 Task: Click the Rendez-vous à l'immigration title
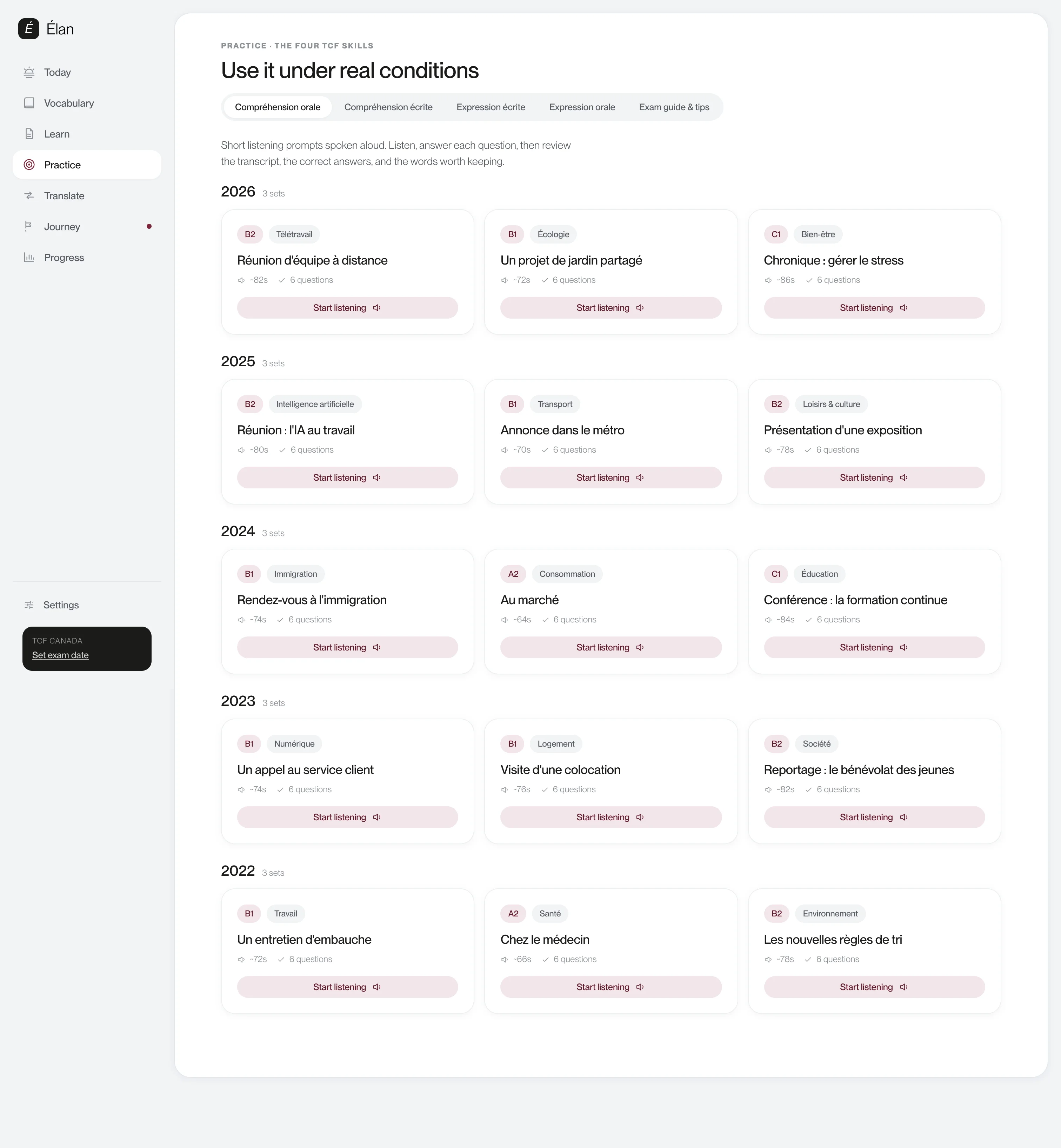click(312, 600)
